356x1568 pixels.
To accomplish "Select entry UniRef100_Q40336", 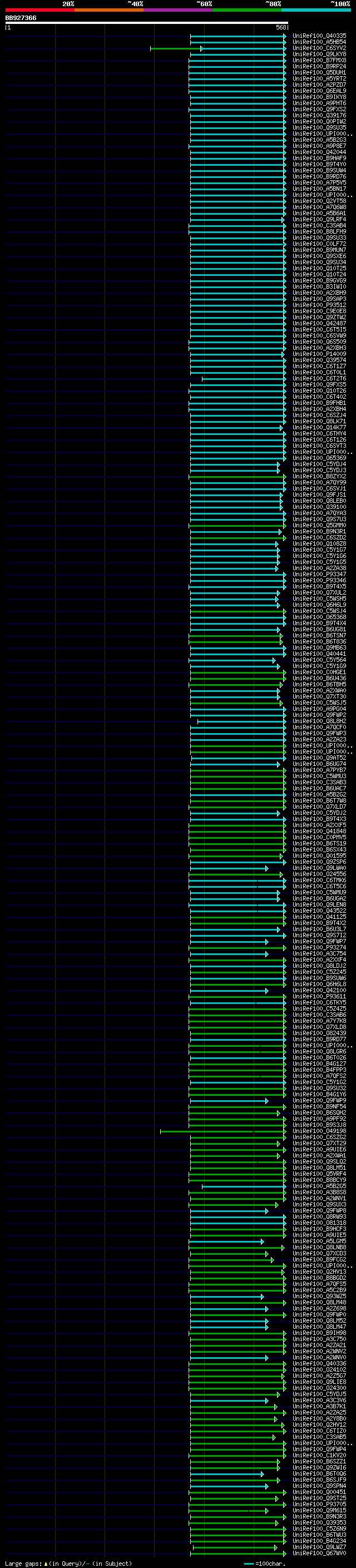I will 319,1364.
